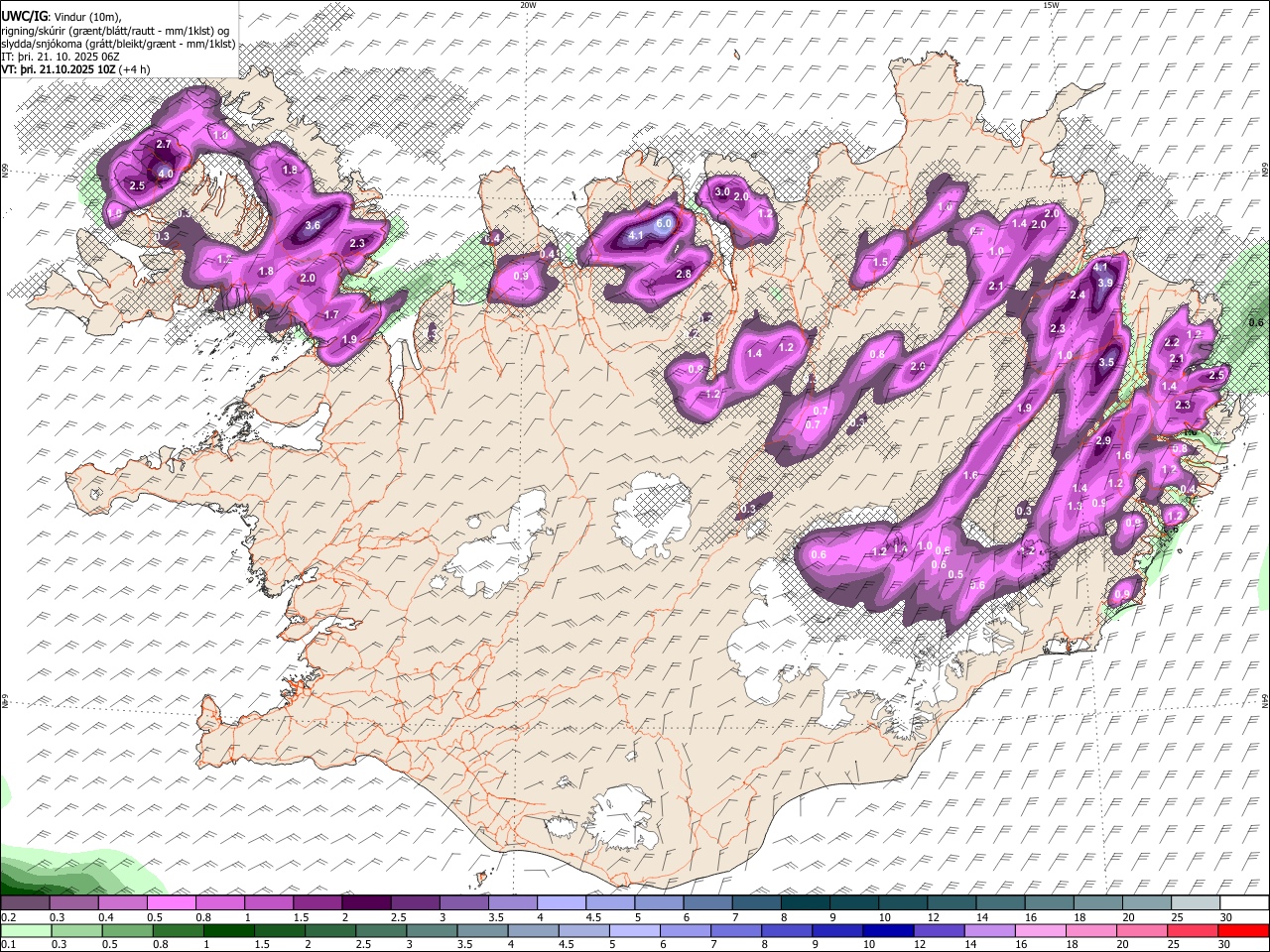Click the '0.1' label under the lower scale
This screenshot has width=1270, height=952.
click(8, 945)
